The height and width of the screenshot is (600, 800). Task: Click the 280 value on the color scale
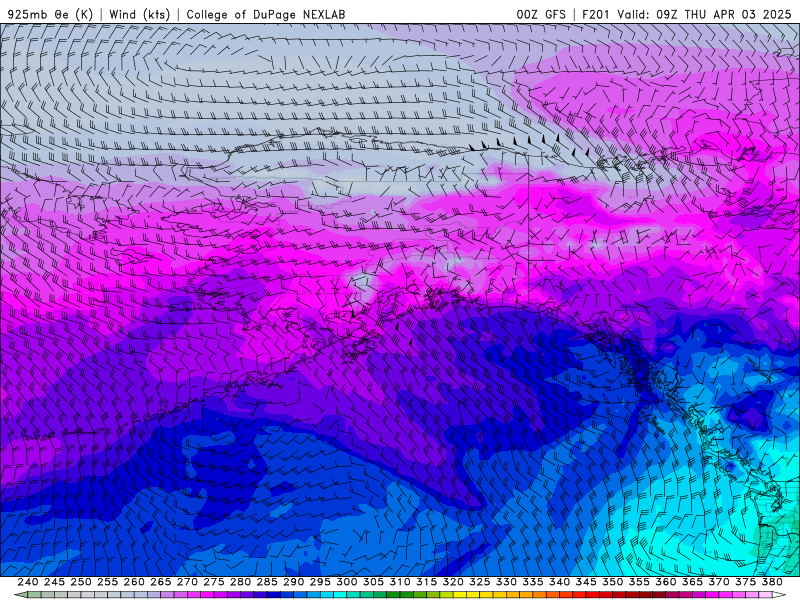[240, 582]
